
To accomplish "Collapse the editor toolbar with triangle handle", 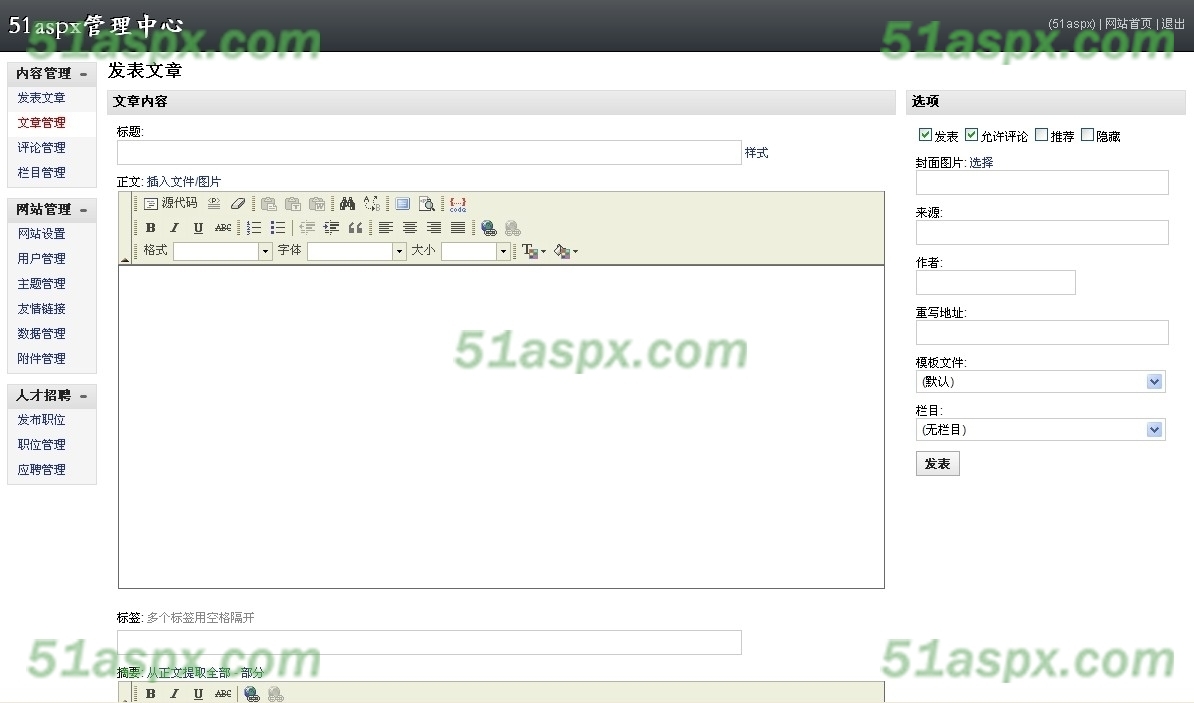I will (x=125, y=260).
